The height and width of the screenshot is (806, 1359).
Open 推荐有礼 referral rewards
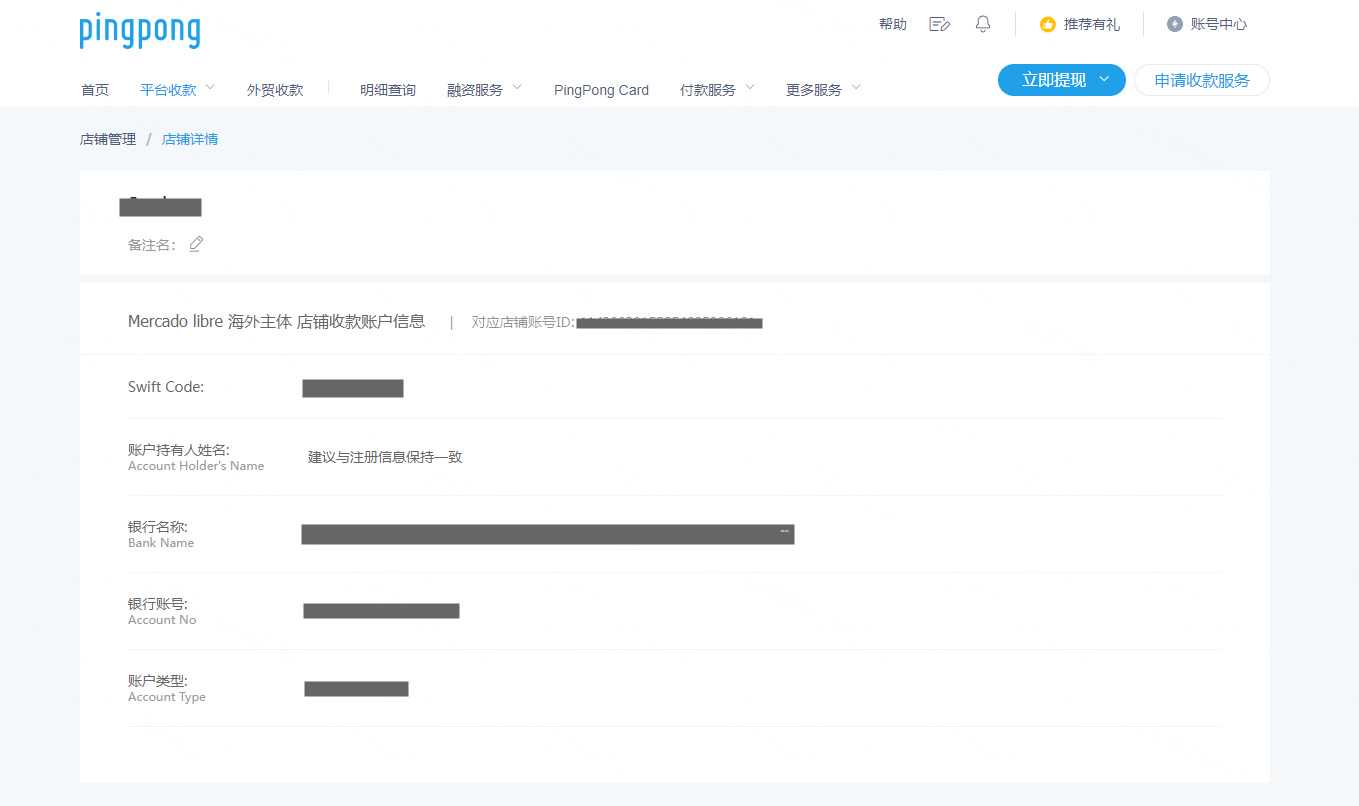click(1092, 24)
